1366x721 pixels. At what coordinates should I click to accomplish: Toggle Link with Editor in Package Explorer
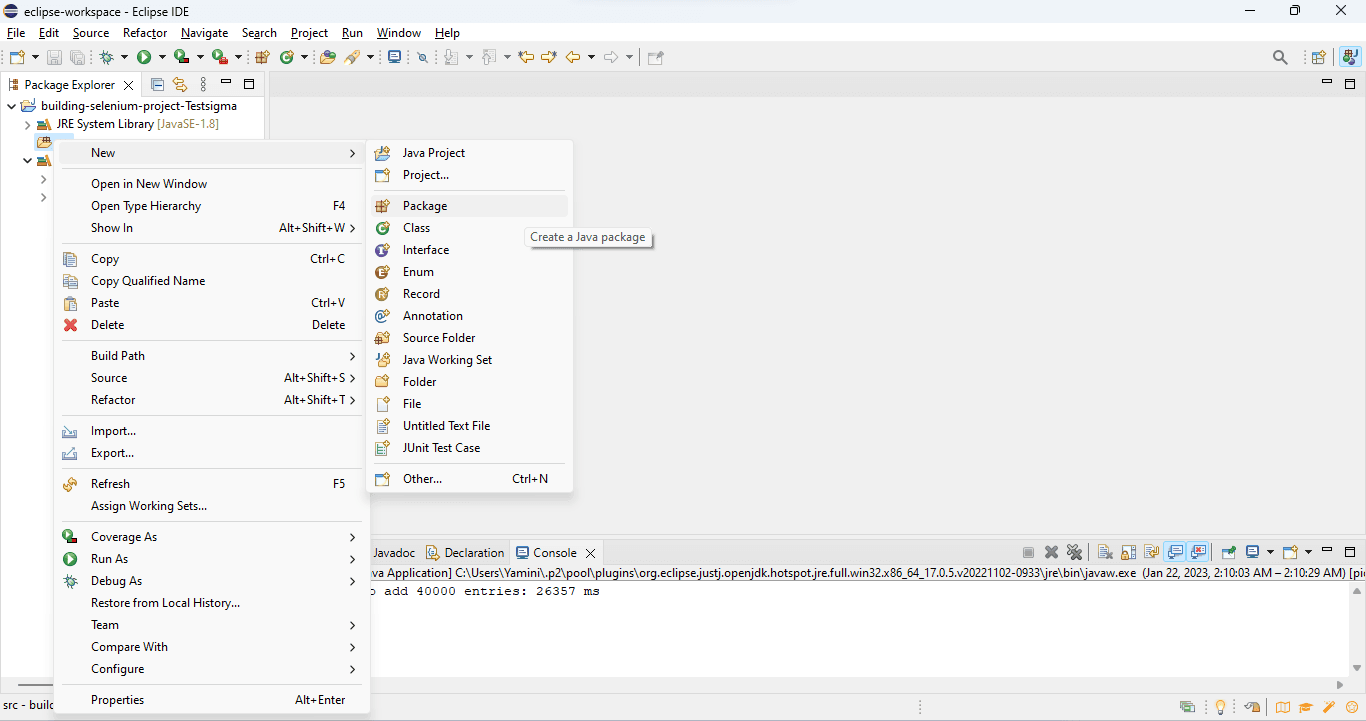pyautogui.click(x=180, y=85)
